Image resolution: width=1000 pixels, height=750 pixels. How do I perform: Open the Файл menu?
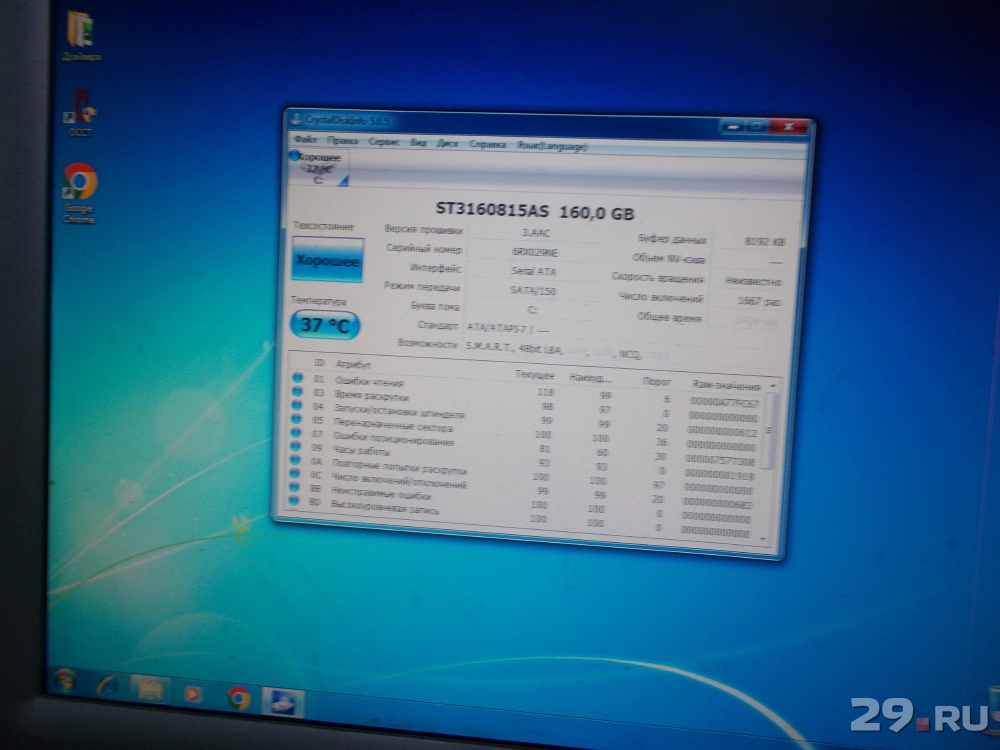click(306, 142)
